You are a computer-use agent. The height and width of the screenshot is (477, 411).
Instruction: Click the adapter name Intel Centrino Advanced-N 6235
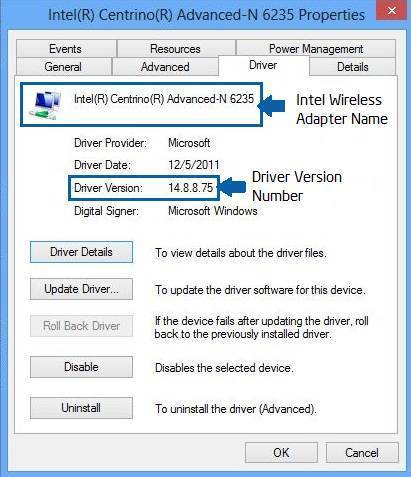coord(164,99)
